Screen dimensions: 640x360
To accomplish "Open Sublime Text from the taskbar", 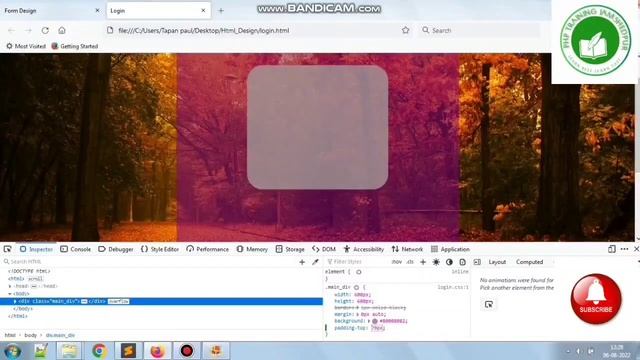I will click(x=128, y=351).
